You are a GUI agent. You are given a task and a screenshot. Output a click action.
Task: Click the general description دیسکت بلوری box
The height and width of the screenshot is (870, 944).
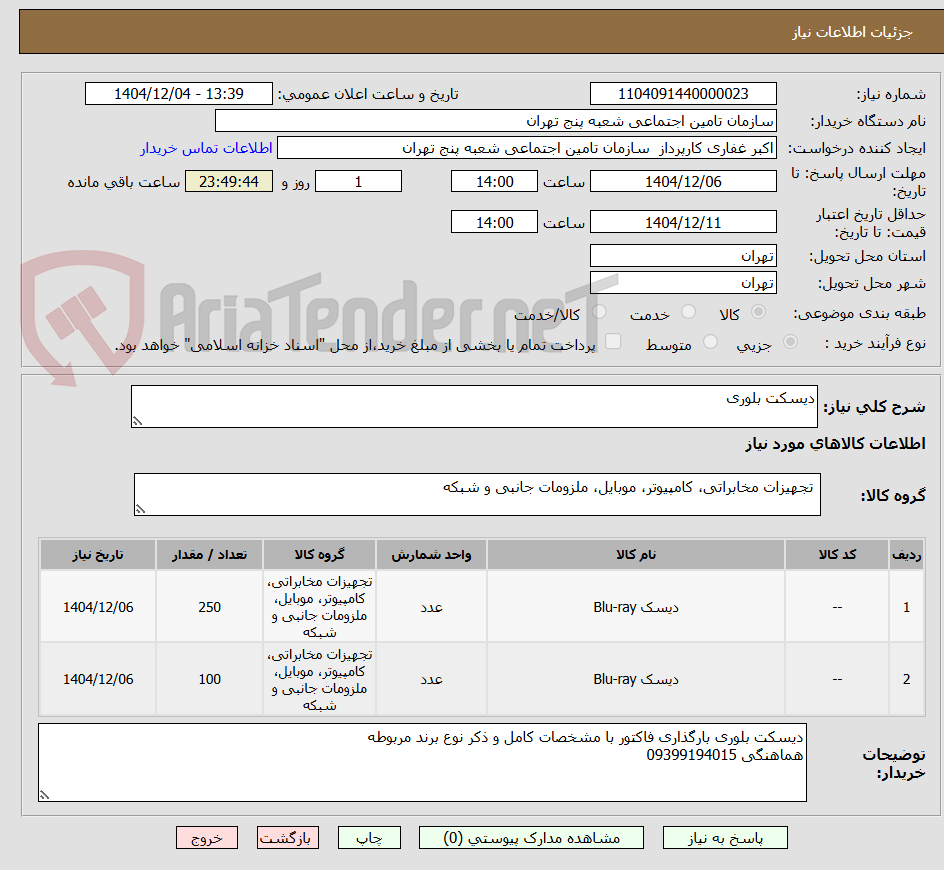point(474,406)
